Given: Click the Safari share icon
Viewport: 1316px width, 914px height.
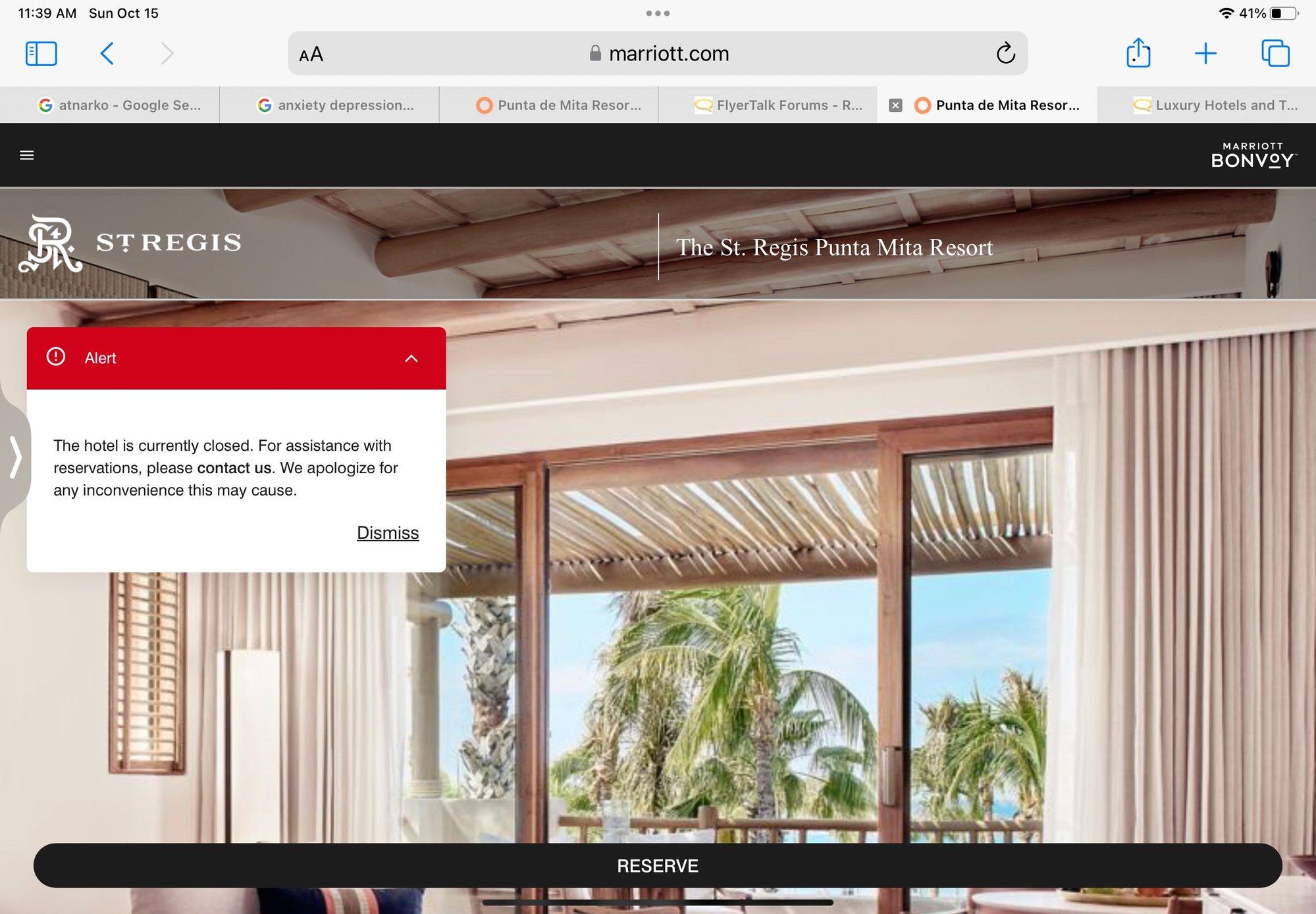Looking at the screenshot, I should coord(1138,52).
